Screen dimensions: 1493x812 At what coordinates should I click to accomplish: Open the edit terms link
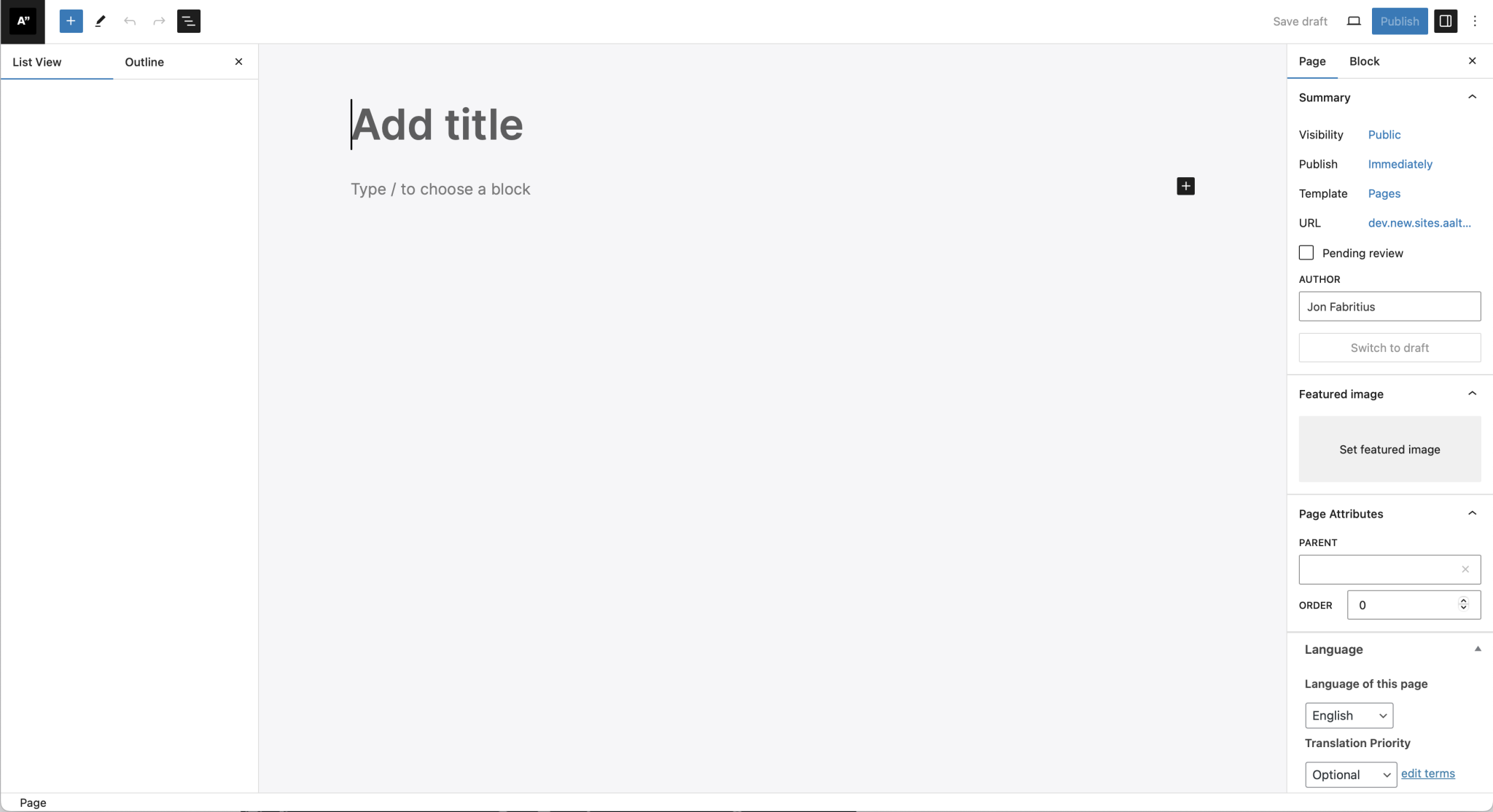click(x=1428, y=773)
